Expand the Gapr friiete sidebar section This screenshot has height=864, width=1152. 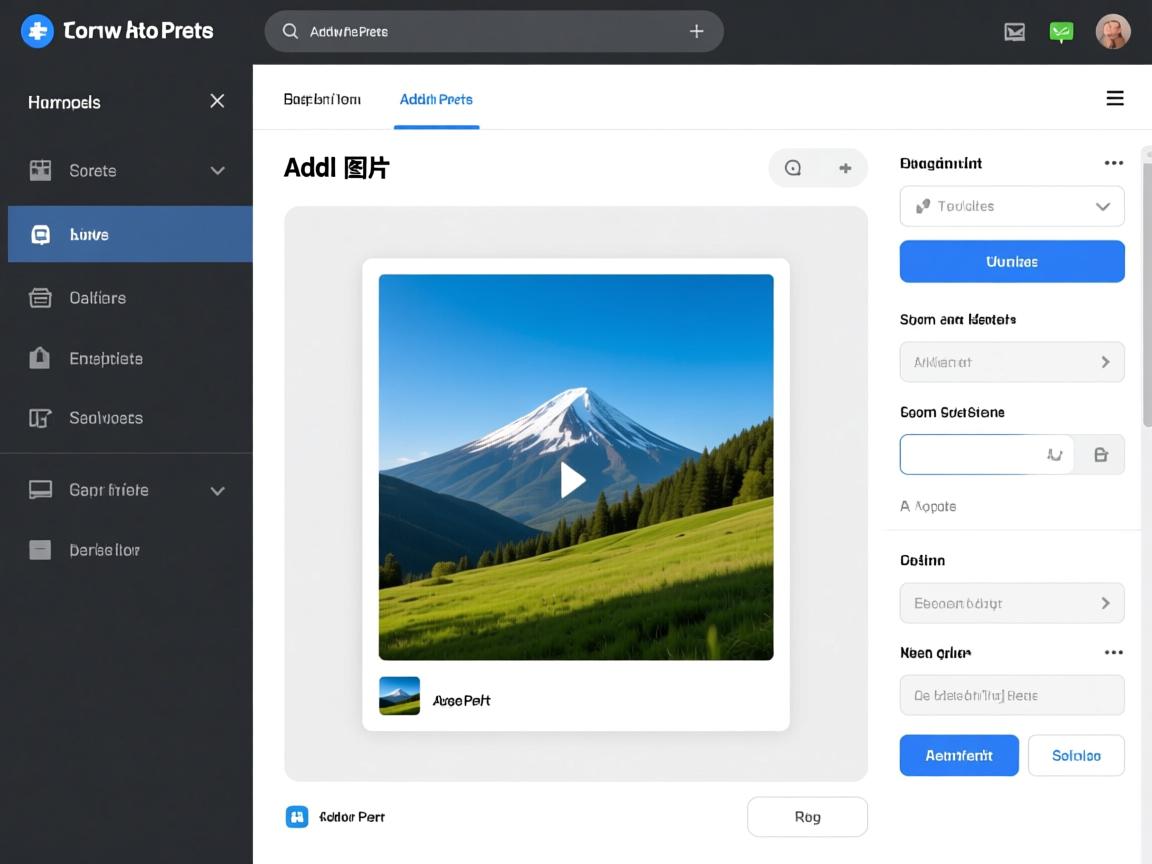217,491
